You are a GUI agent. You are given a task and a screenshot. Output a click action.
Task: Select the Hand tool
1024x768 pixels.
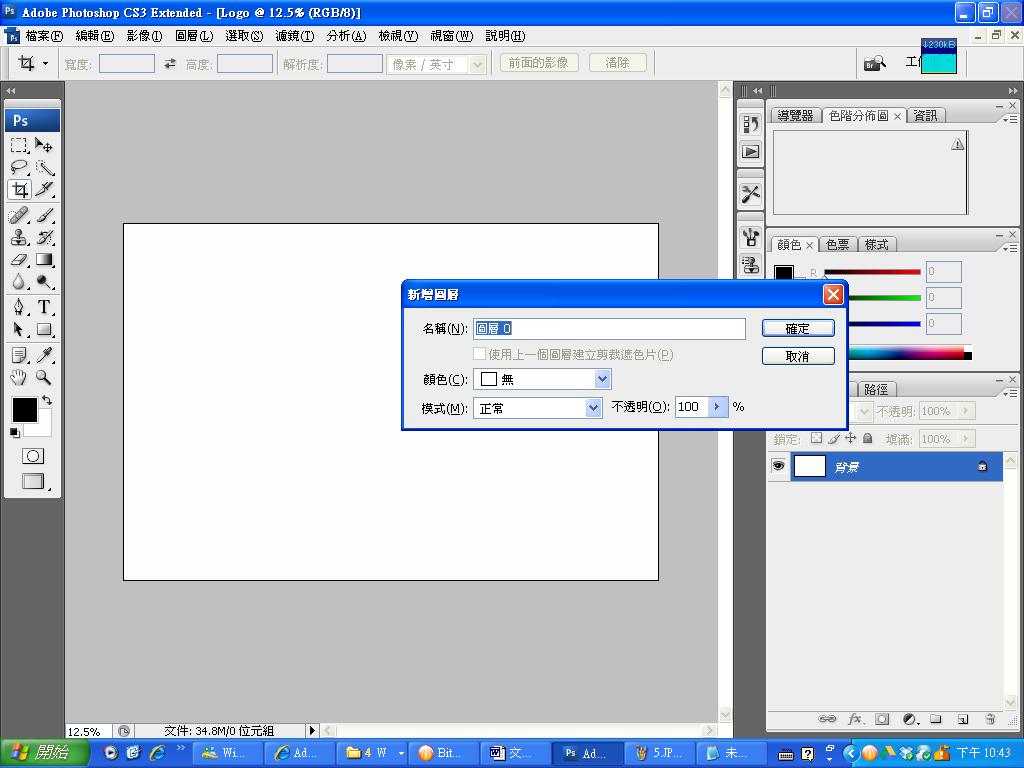19,377
